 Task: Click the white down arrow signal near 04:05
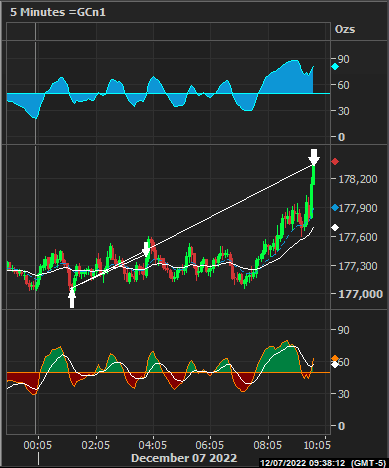point(146,249)
